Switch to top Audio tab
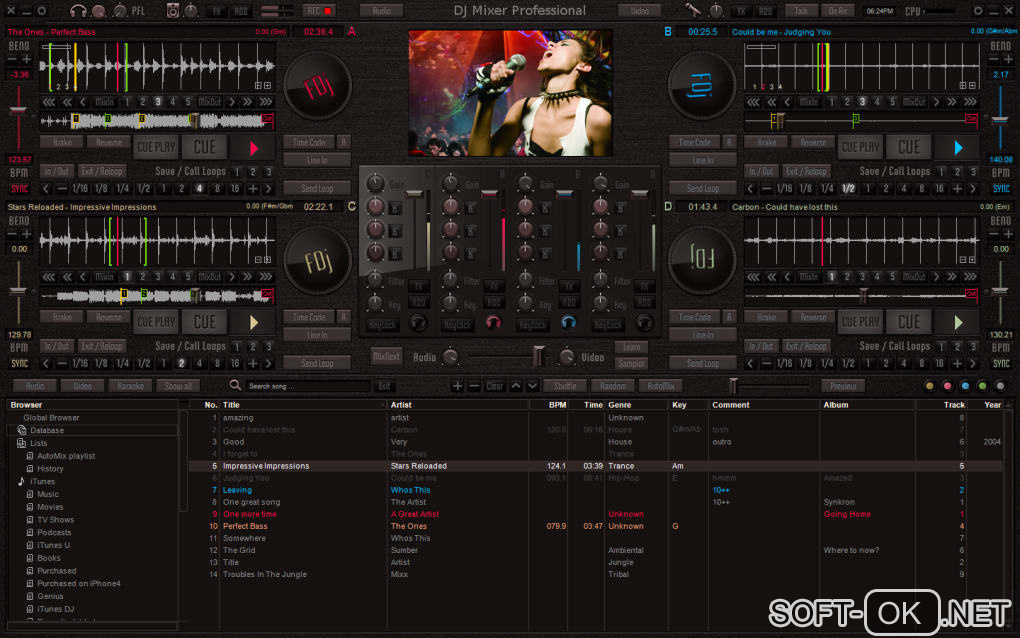1020x638 pixels. point(382,10)
